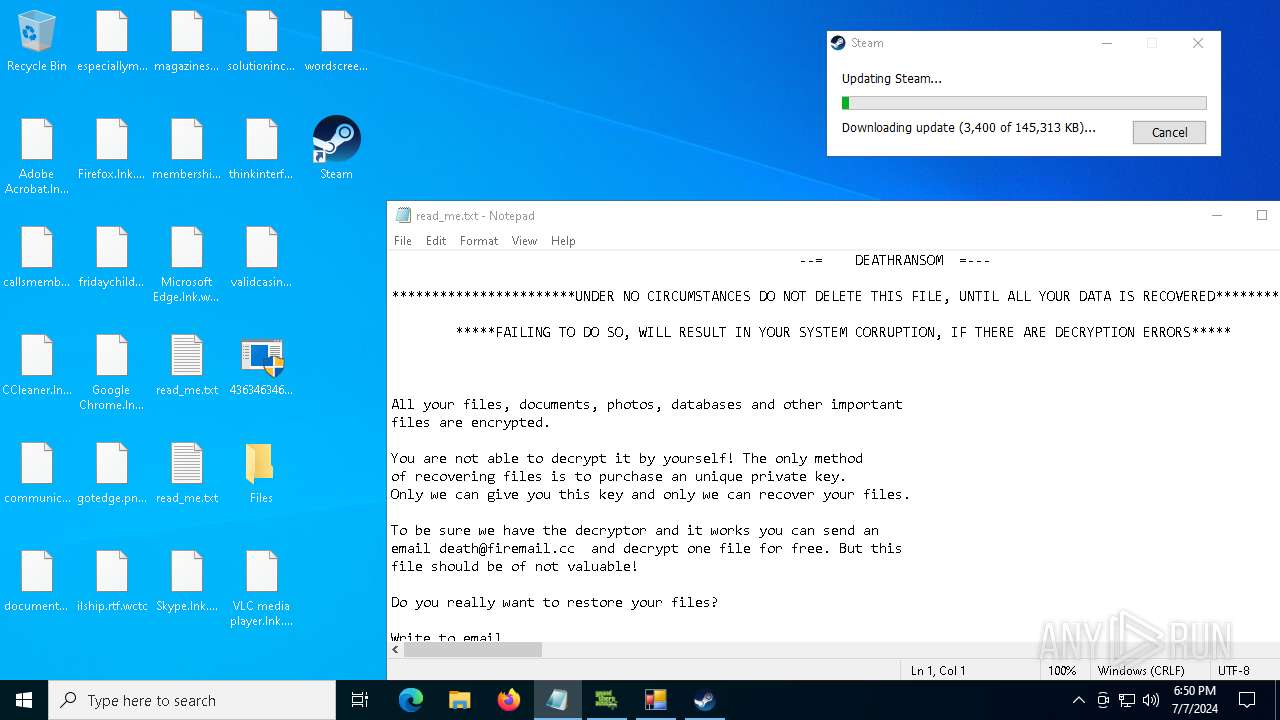Open Microsoft Edge from the taskbar
This screenshot has height=720, width=1280.
[411, 700]
